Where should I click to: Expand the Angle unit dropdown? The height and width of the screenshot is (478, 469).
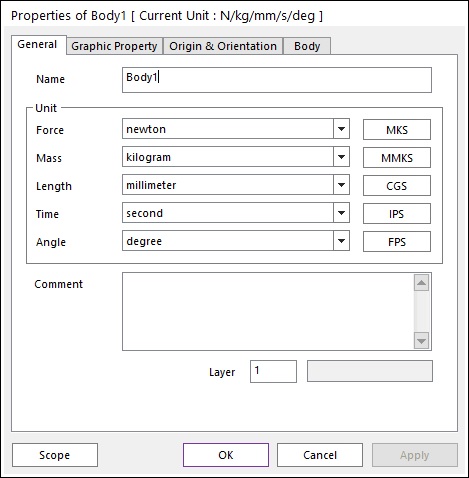pos(341,241)
